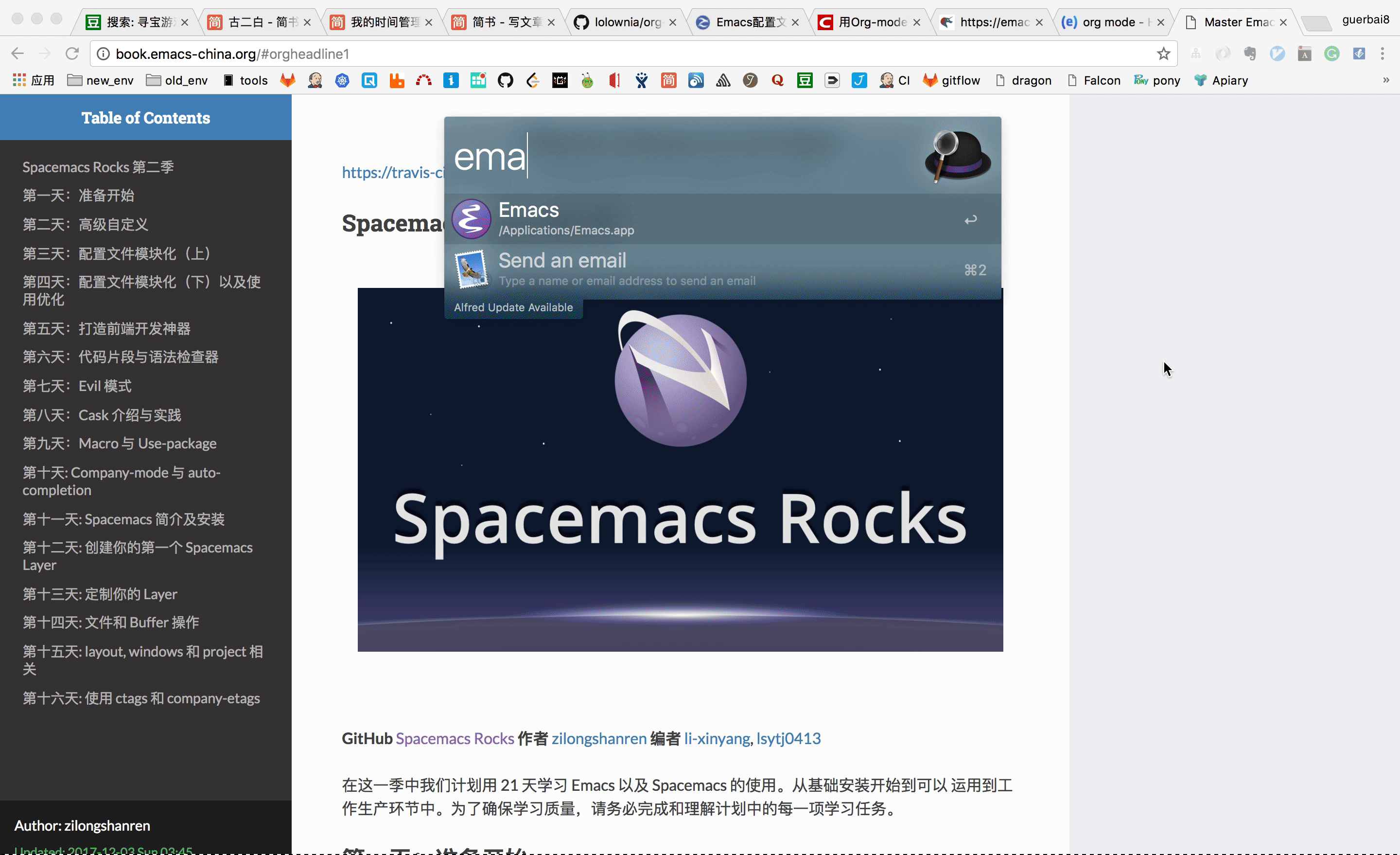
Task: Open the GitLab fox bookmark icon
Action: (288, 80)
